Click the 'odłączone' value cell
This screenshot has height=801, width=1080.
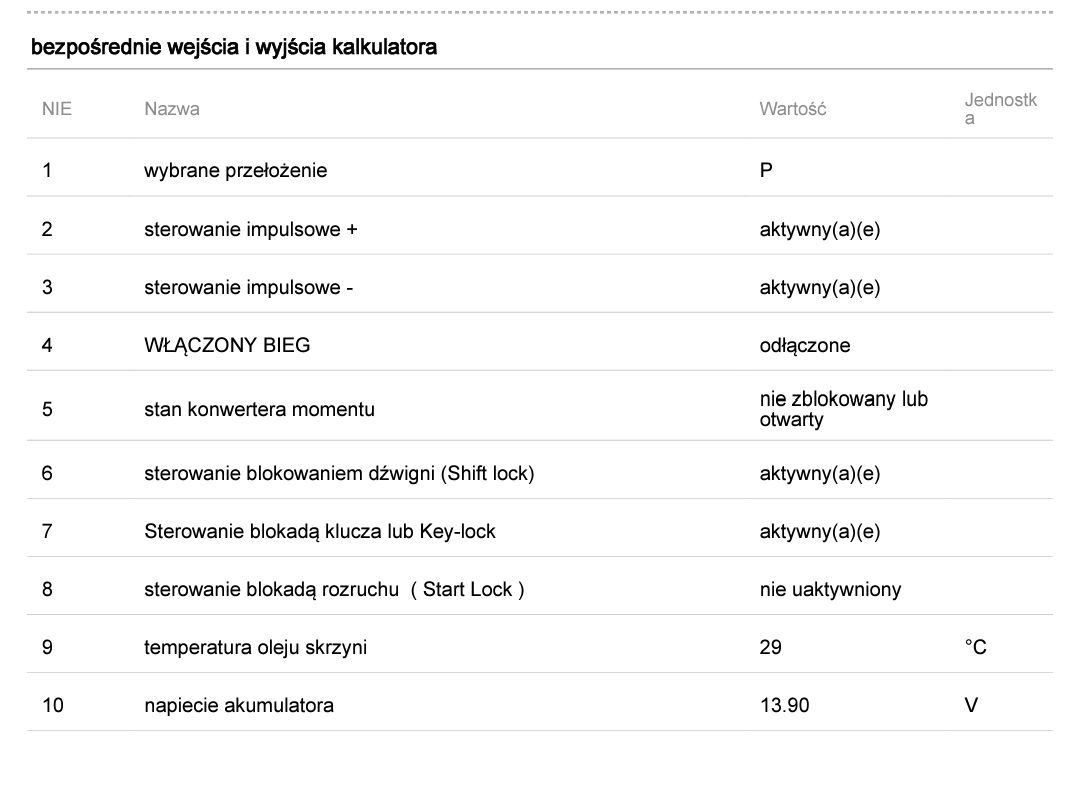coord(805,345)
